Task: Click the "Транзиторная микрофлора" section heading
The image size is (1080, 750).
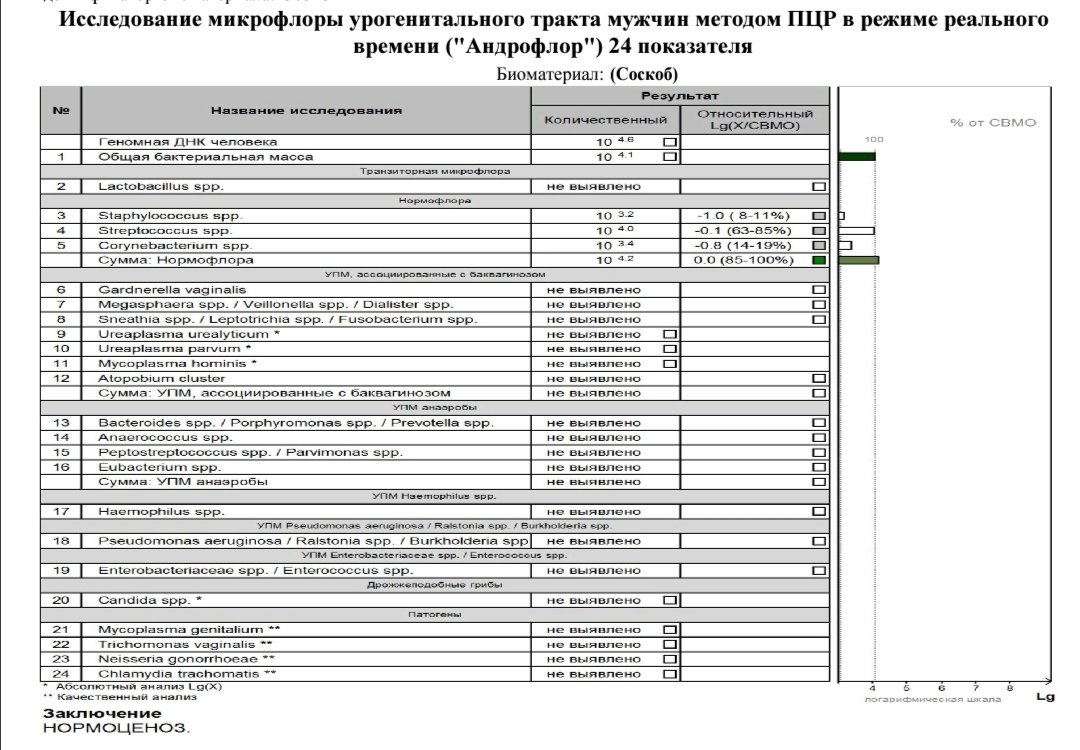Action: click(x=435, y=171)
